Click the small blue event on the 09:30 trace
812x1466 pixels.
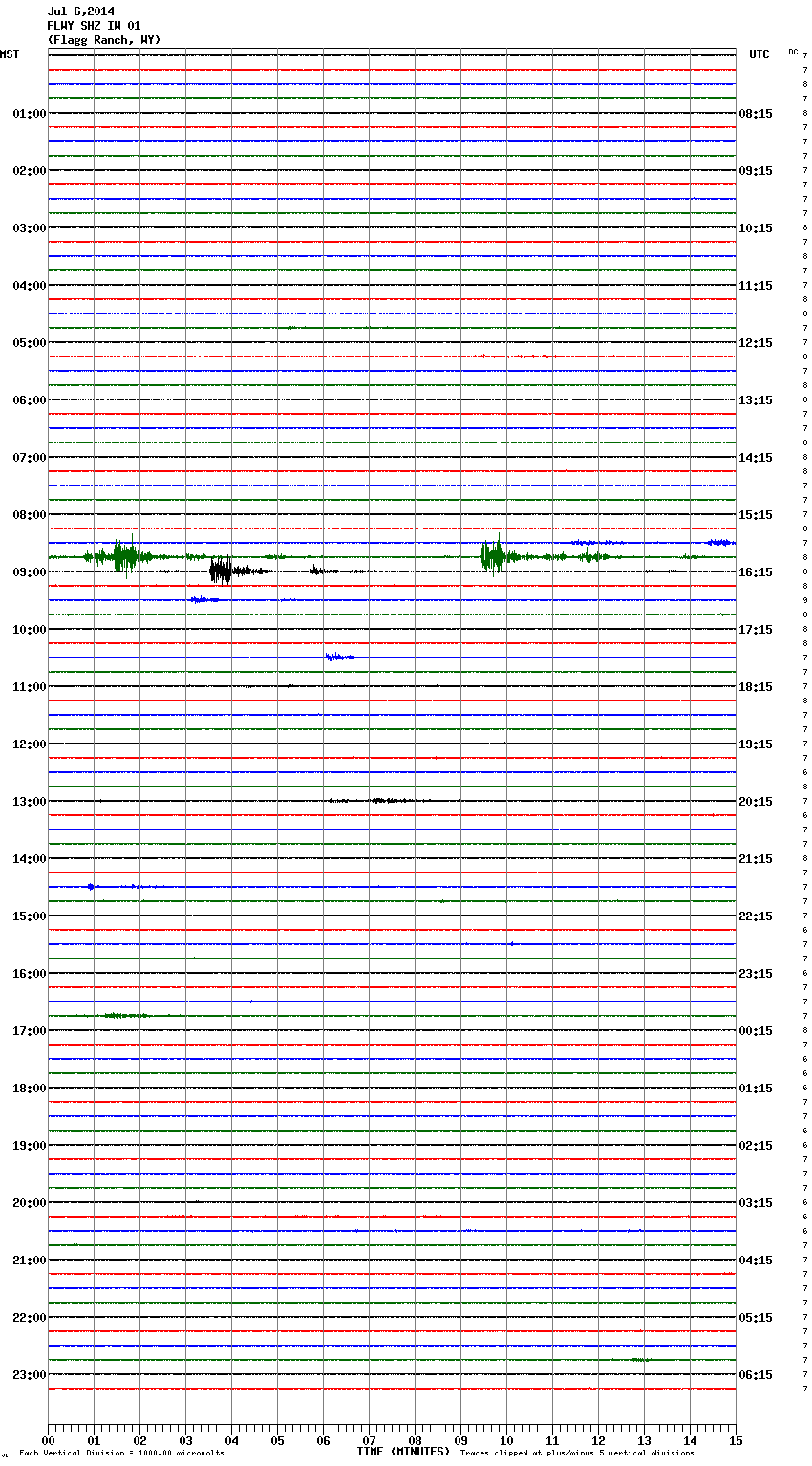coord(204,600)
